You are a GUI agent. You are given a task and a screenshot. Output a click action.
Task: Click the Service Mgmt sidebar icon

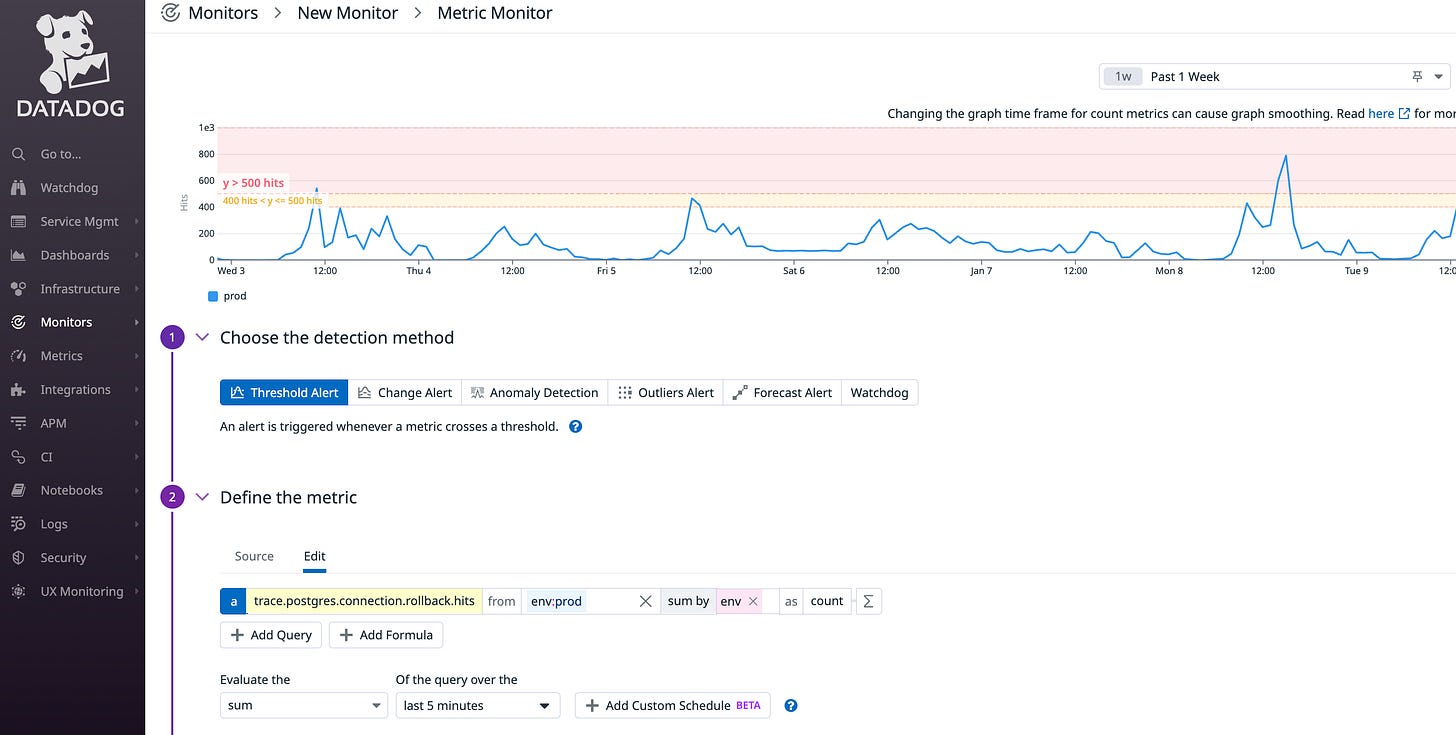point(18,221)
